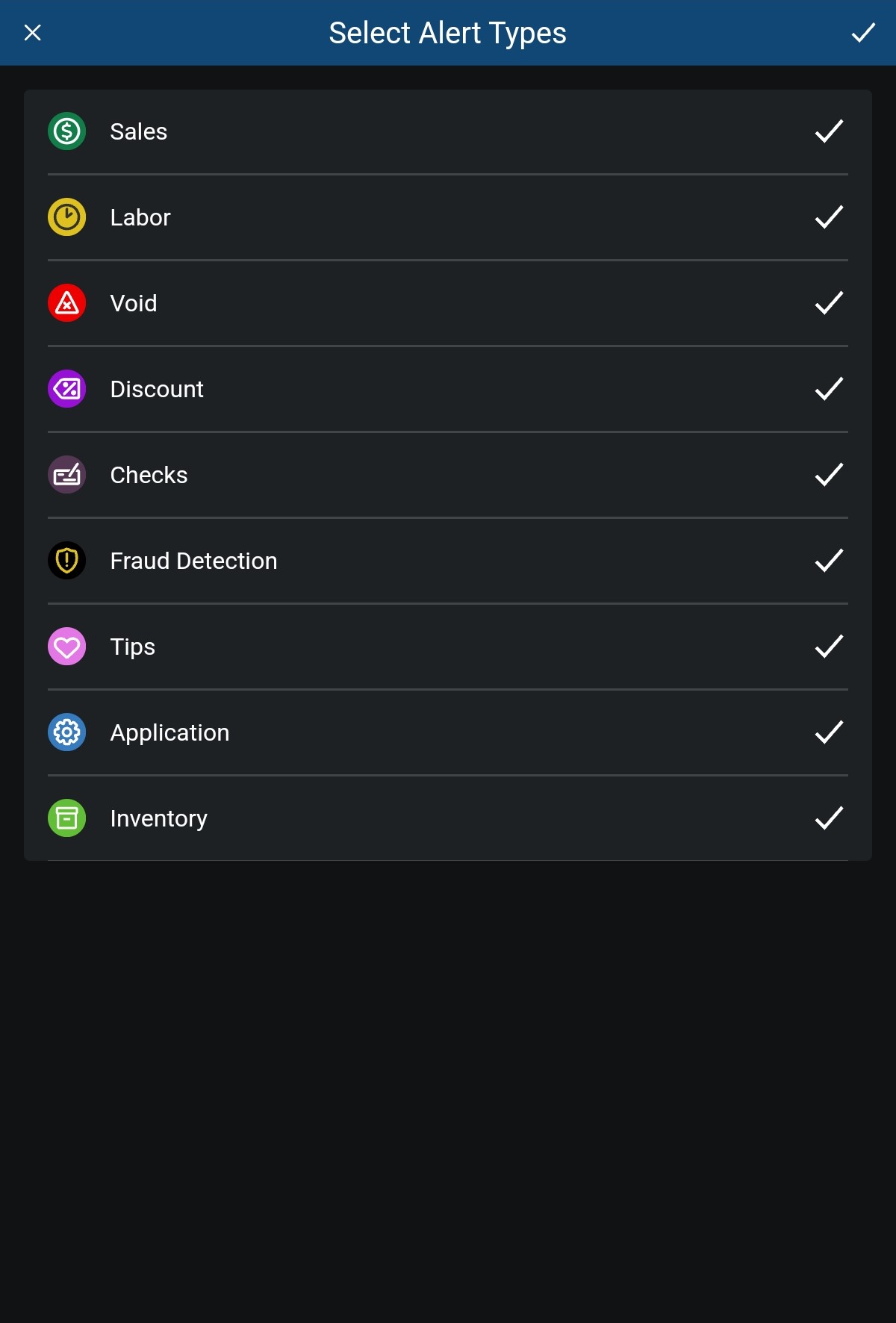Image resolution: width=896 pixels, height=1323 pixels.
Task: Select the Application alert row
Action: point(448,732)
